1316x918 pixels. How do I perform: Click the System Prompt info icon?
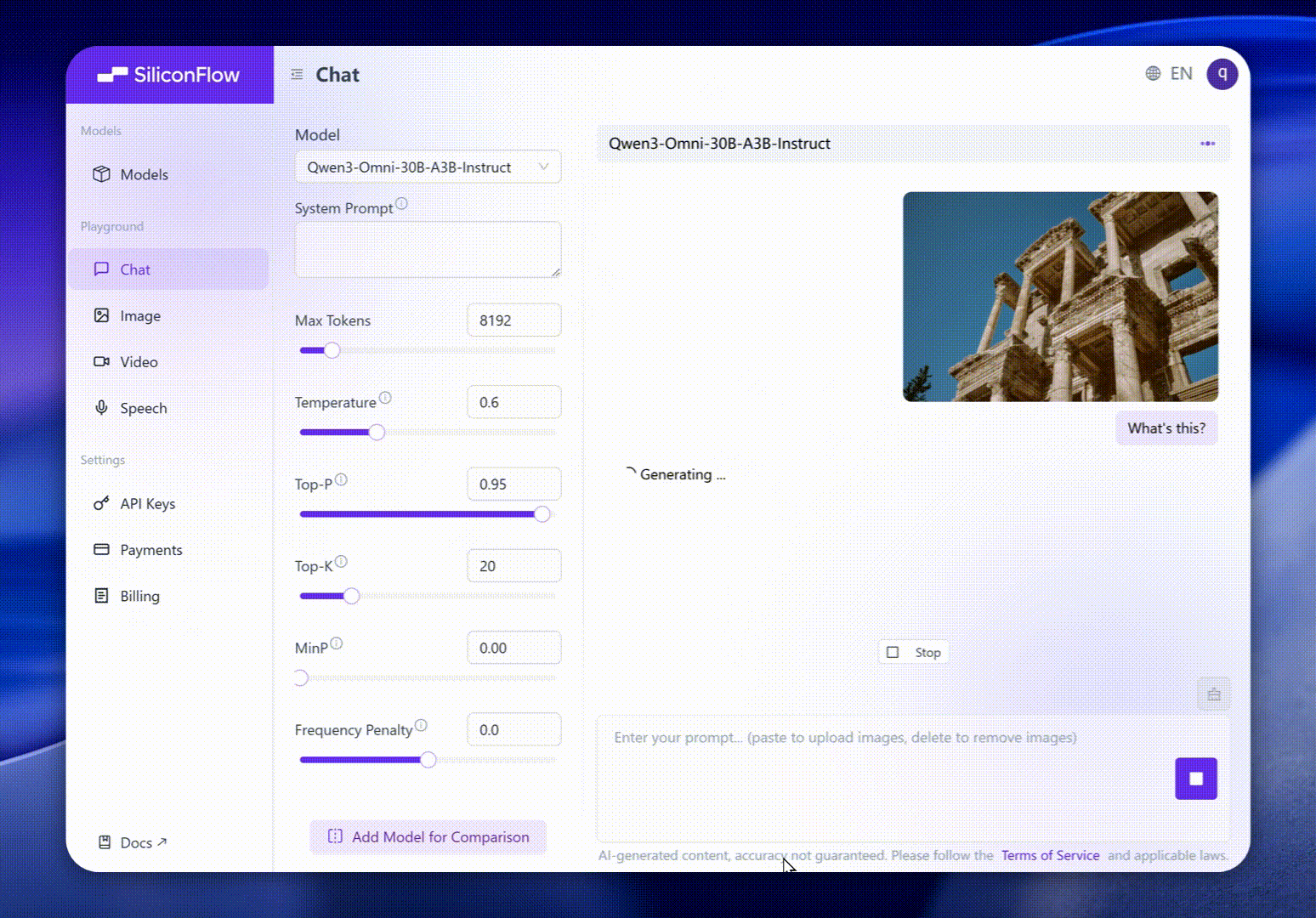coord(401,204)
